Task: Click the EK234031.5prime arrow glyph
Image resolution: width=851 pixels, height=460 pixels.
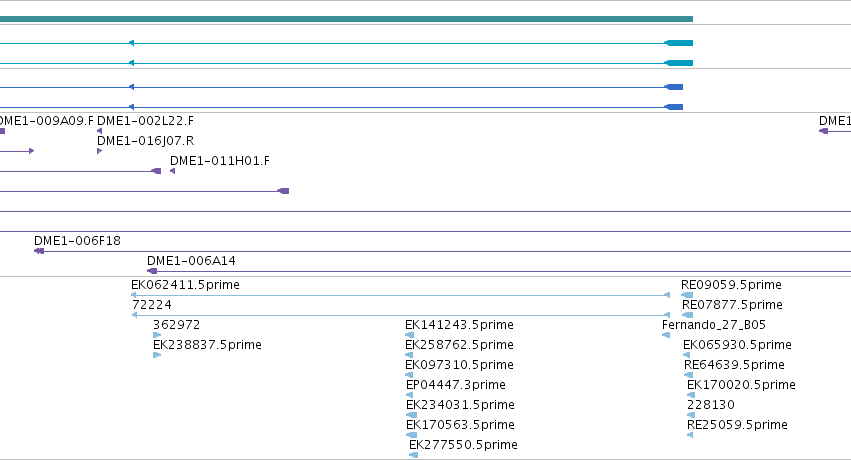Action: 411,415
